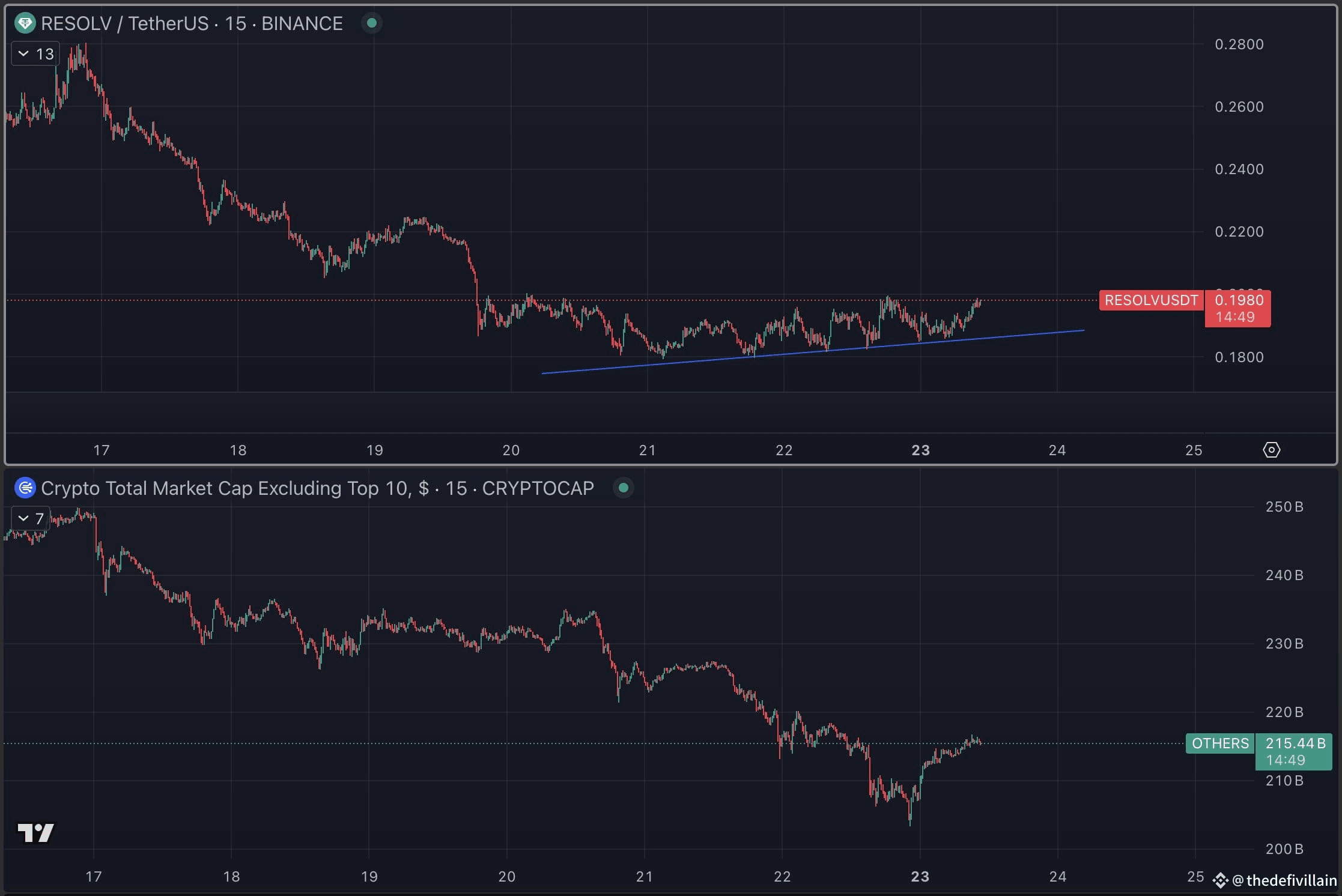1342x896 pixels.
Task: Click bold date 23 on the RESOLV chart time axis
Action: coord(920,450)
